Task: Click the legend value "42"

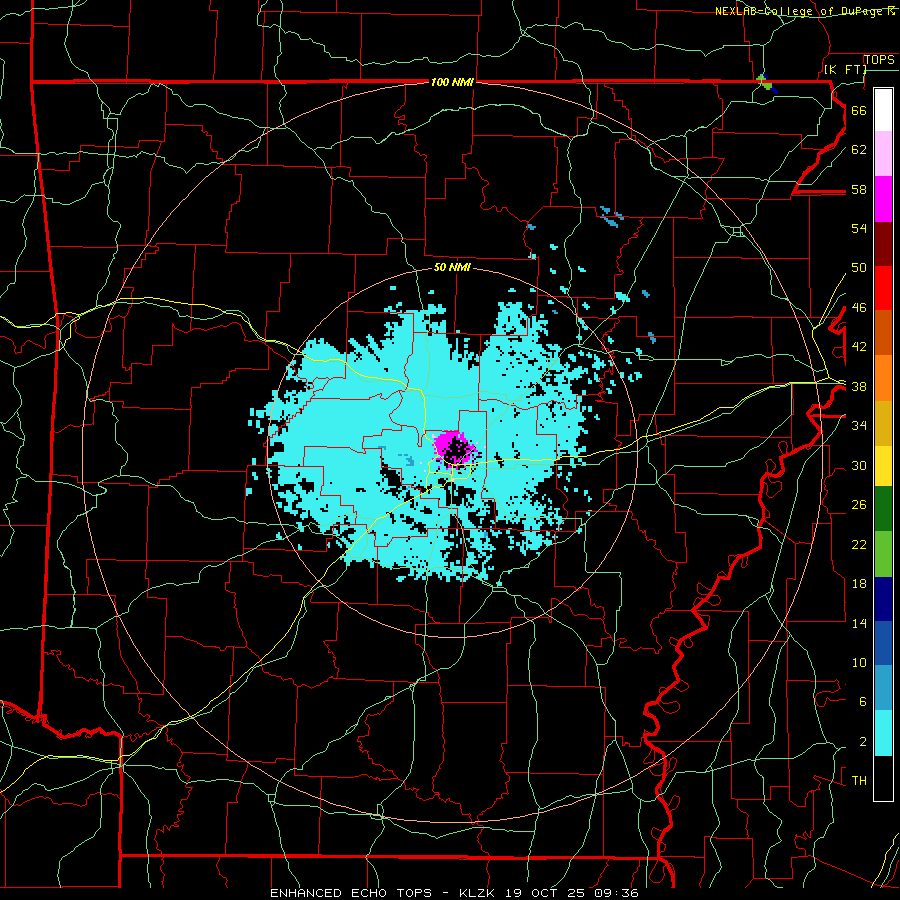Action: tap(859, 346)
